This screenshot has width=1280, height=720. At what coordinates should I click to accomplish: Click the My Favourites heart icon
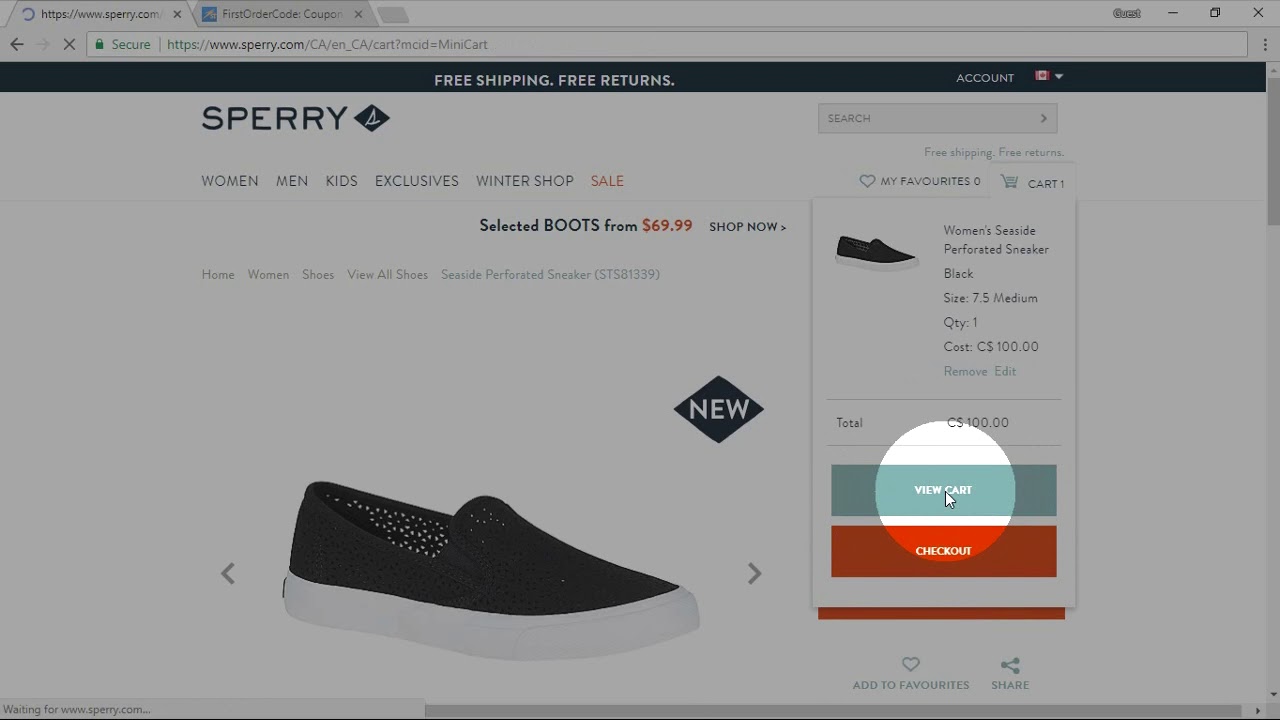point(867,181)
